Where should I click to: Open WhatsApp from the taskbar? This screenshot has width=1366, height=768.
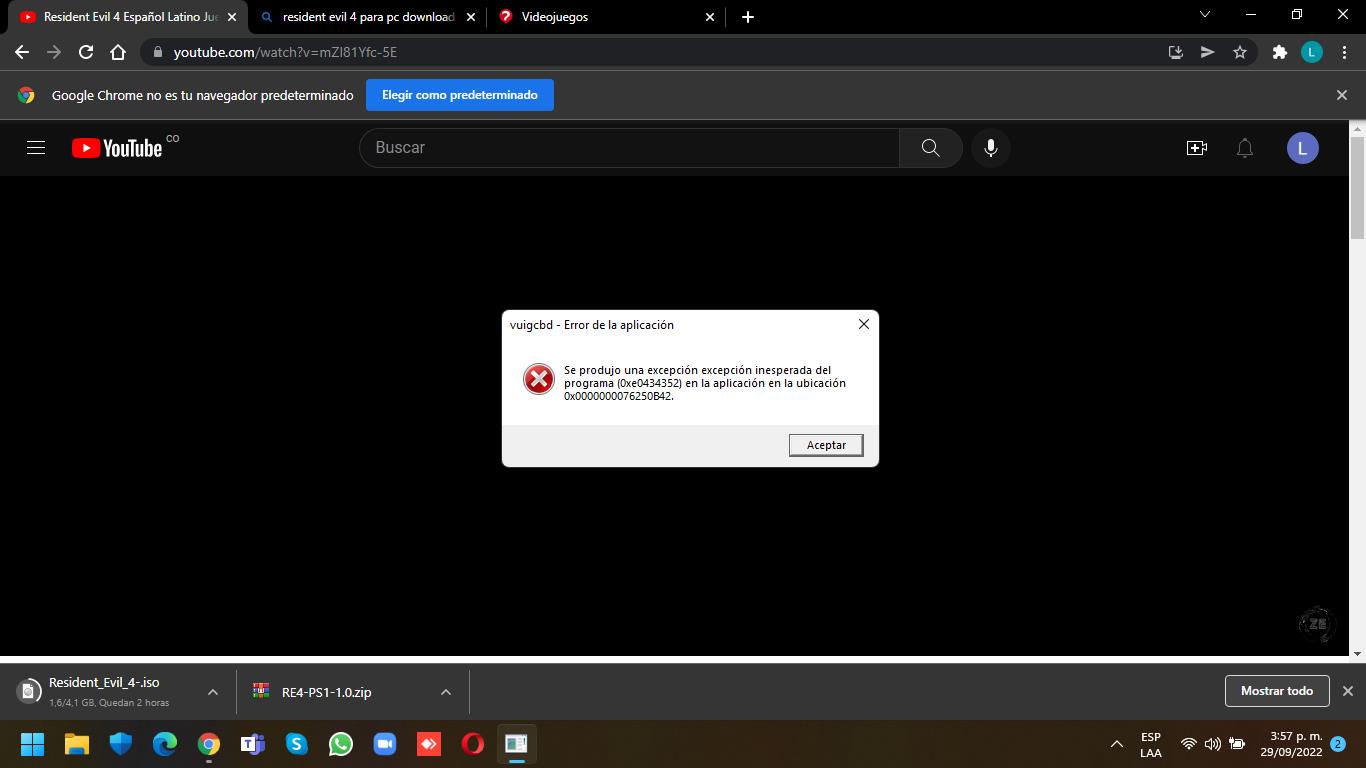[x=341, y=744]
